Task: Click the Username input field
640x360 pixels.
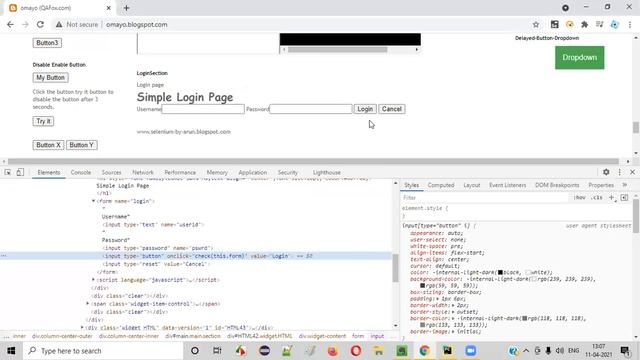Action: [203, 109]
